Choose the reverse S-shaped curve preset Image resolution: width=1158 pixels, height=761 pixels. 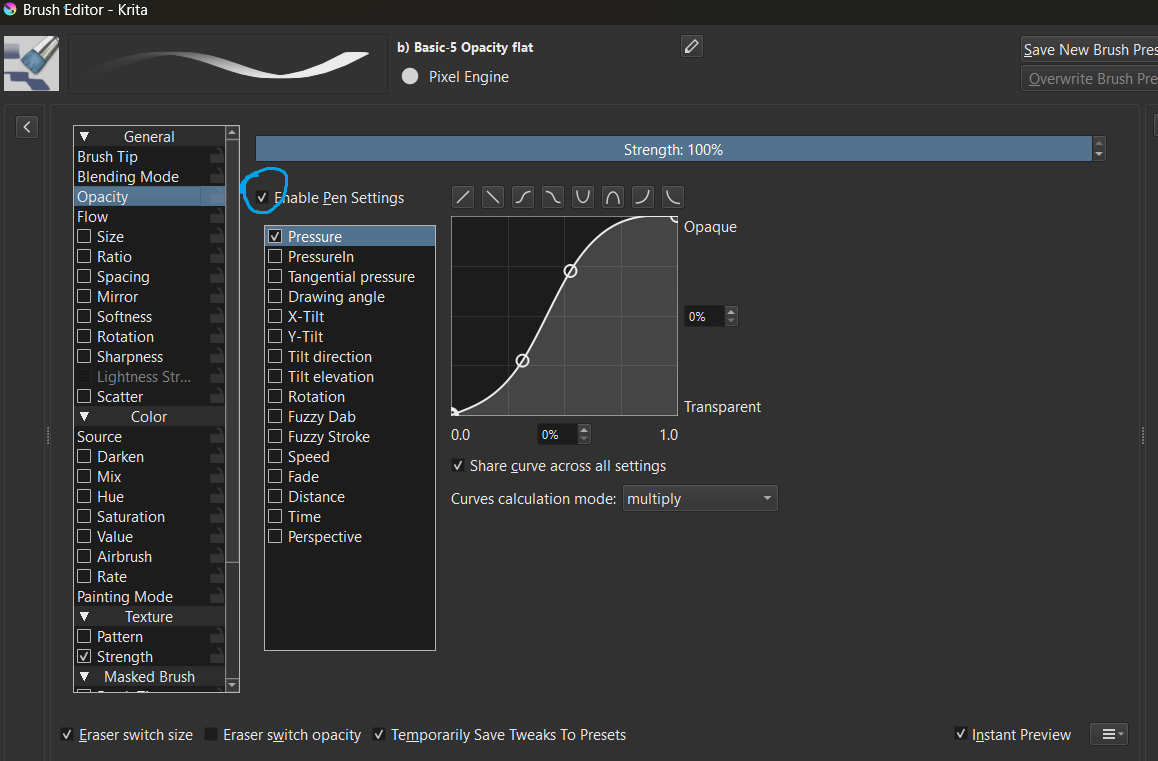(553, 197)
